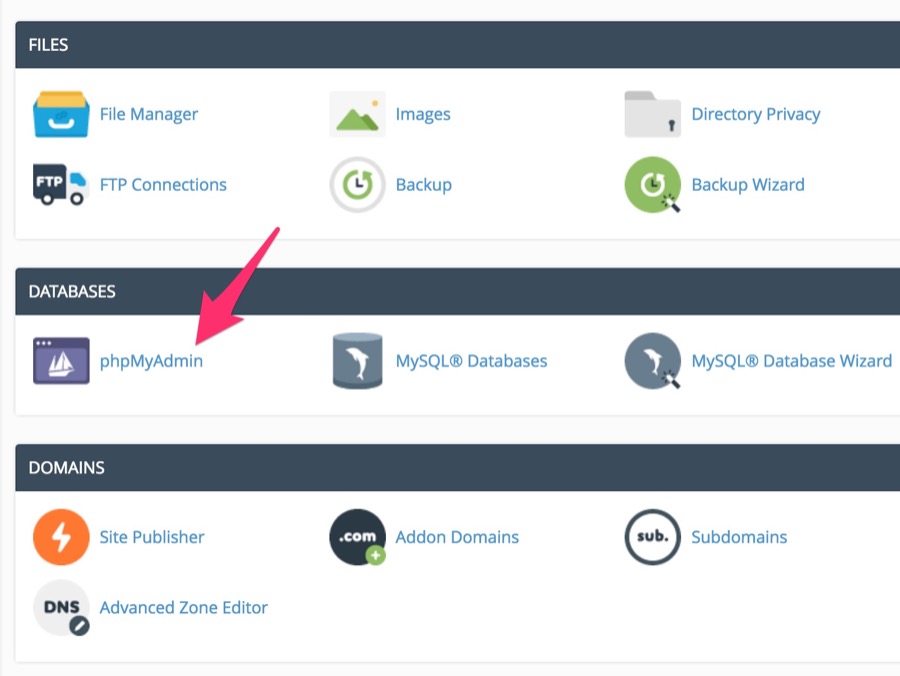Launch the Backup Wizard link
Image resolution: width=900 pixels, height=676 pixels.
pyautogui.click(x=748, y=185)
